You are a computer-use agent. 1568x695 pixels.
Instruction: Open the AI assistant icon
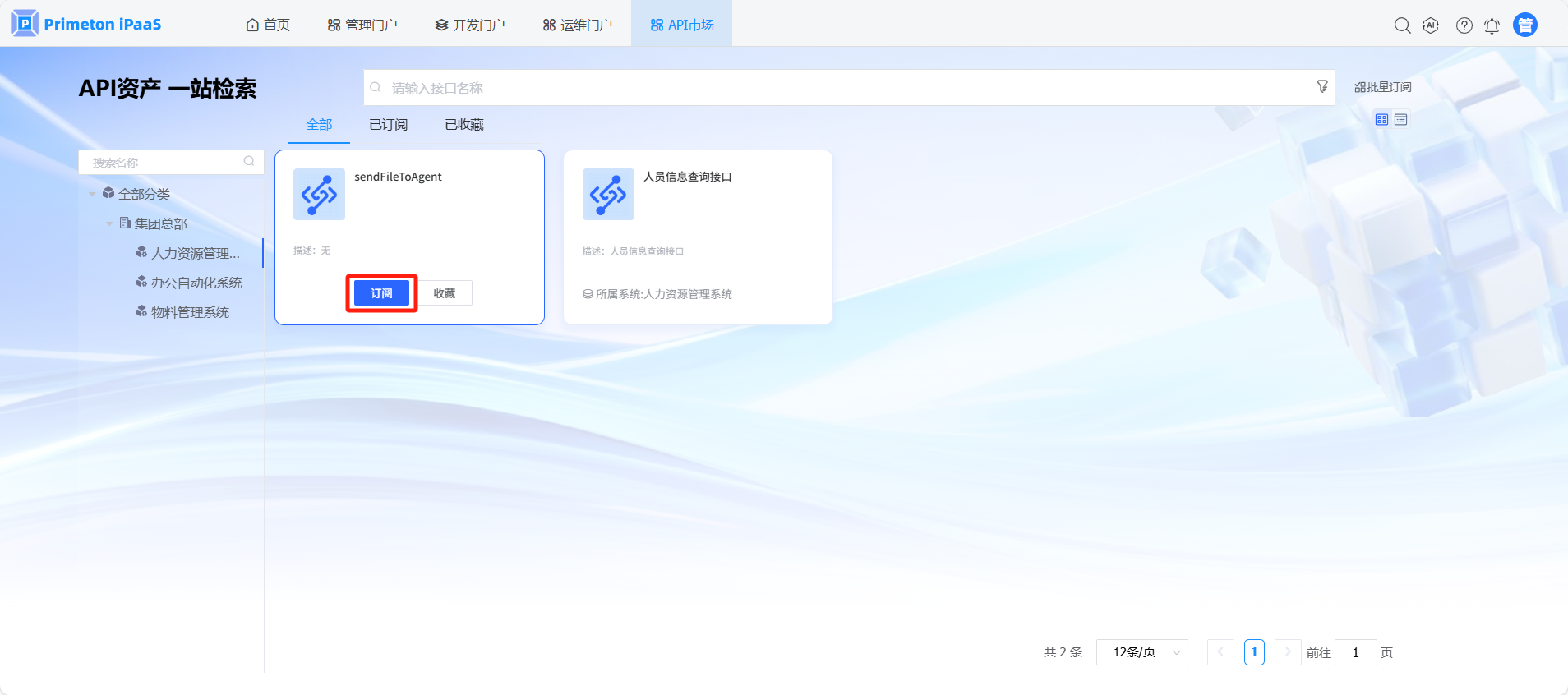point(1431,25)
